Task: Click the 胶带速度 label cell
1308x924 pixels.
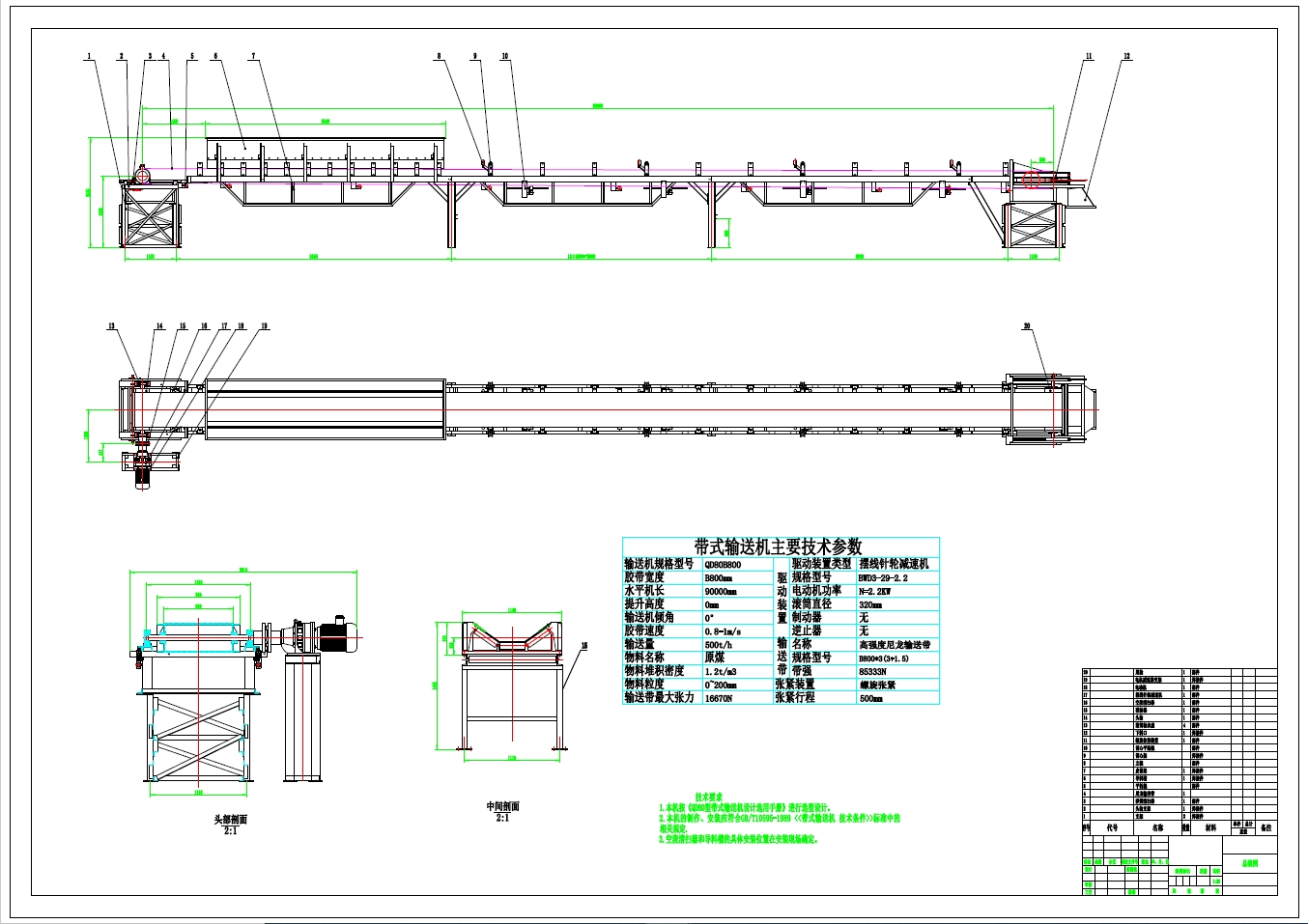Action: [644, 630]
